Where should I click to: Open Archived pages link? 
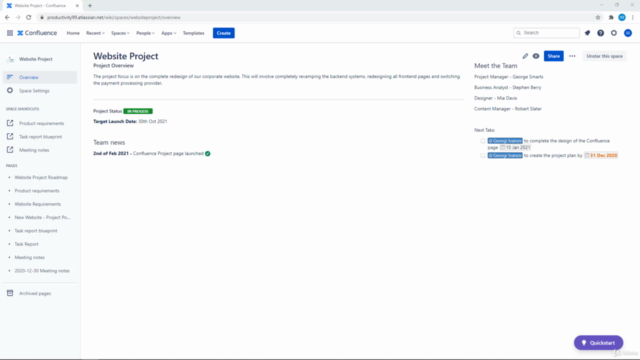click(x=35, y=293)
